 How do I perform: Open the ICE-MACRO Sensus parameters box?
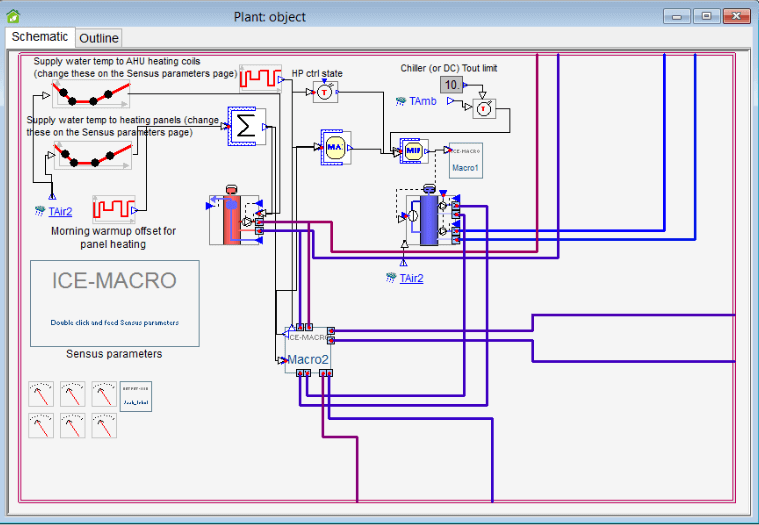click(115, 303)
